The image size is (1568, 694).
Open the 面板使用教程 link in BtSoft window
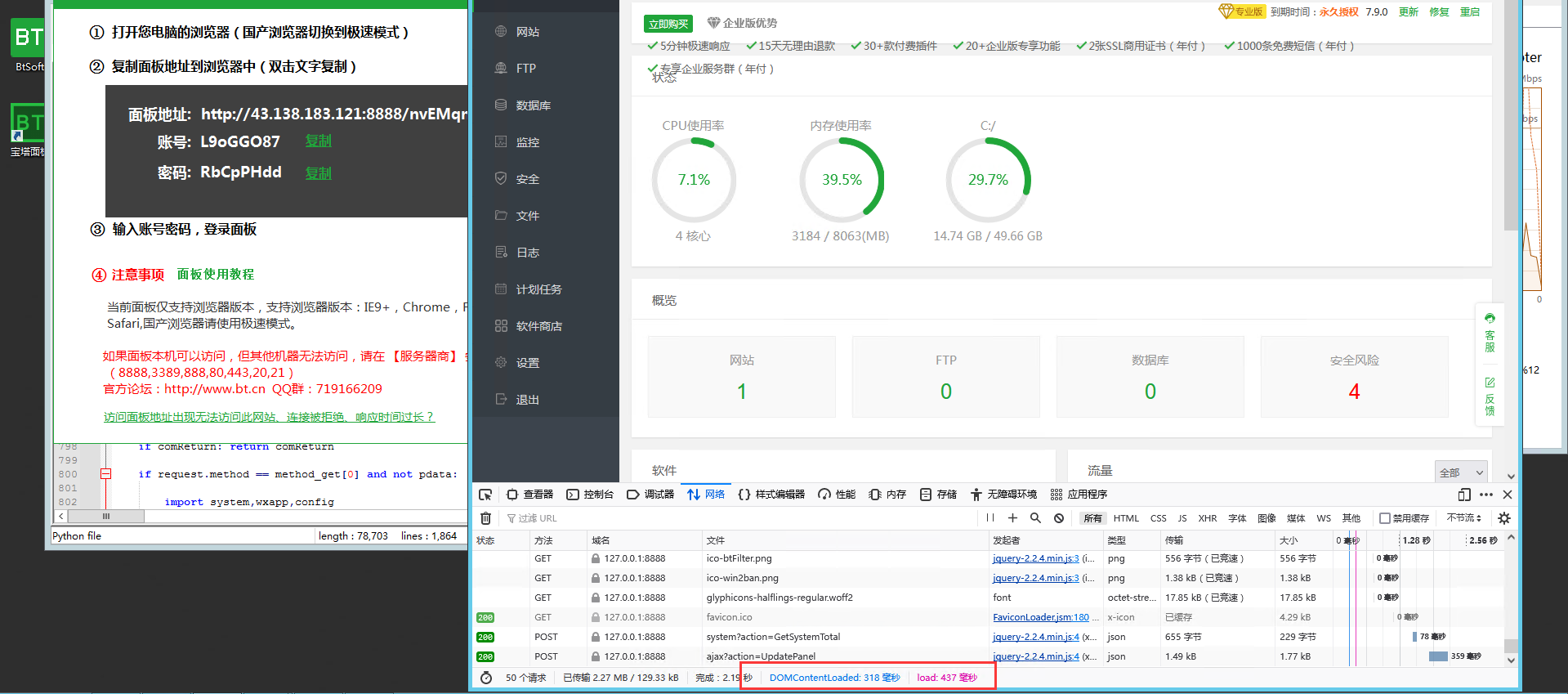point(216,275)
